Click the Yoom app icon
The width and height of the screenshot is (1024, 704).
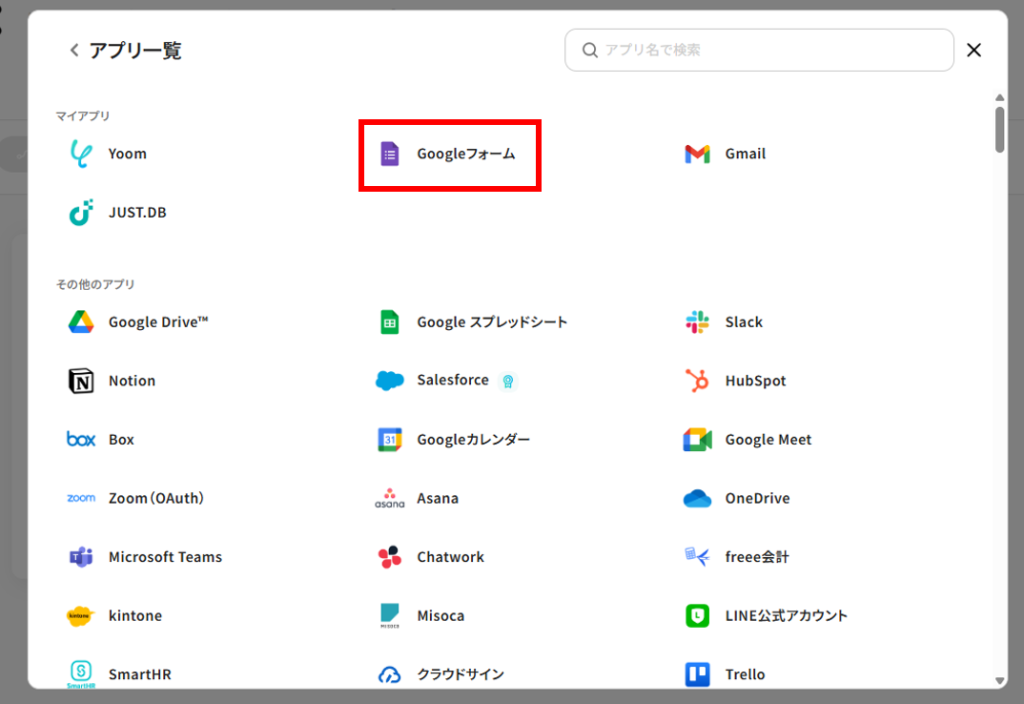[80, 154]
